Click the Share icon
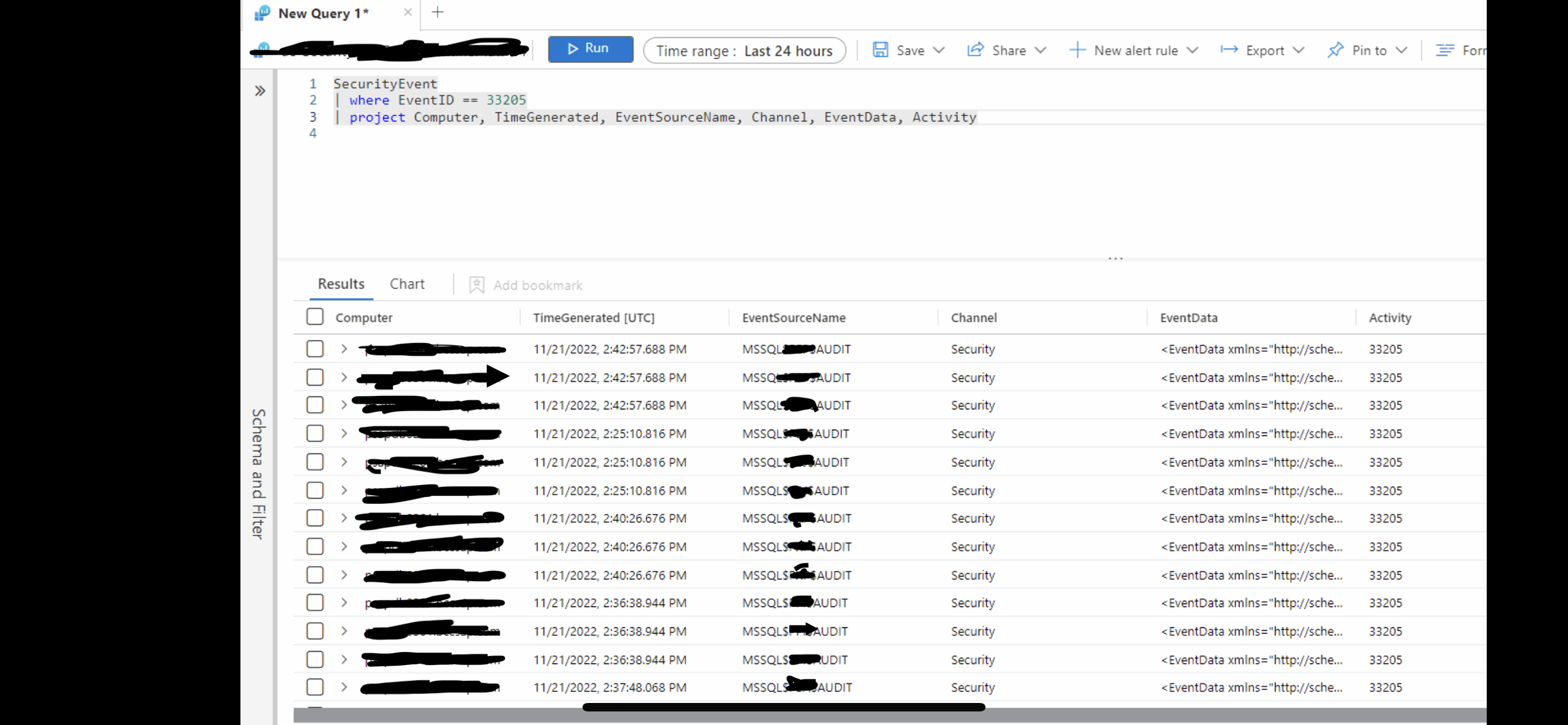The height and width of the screenshot is (725, 1568). pos(976,50)
